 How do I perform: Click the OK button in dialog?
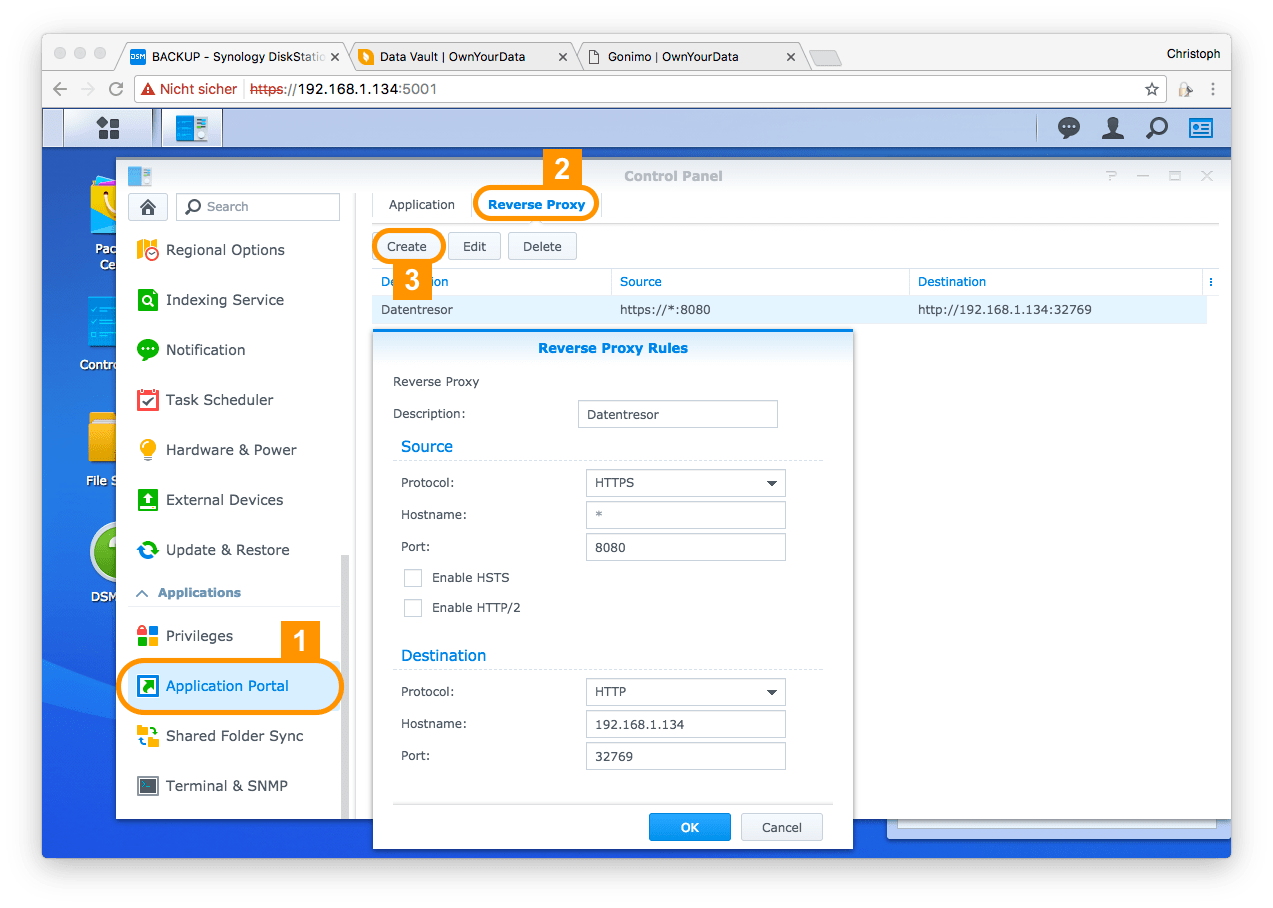(x=689, y=827)
